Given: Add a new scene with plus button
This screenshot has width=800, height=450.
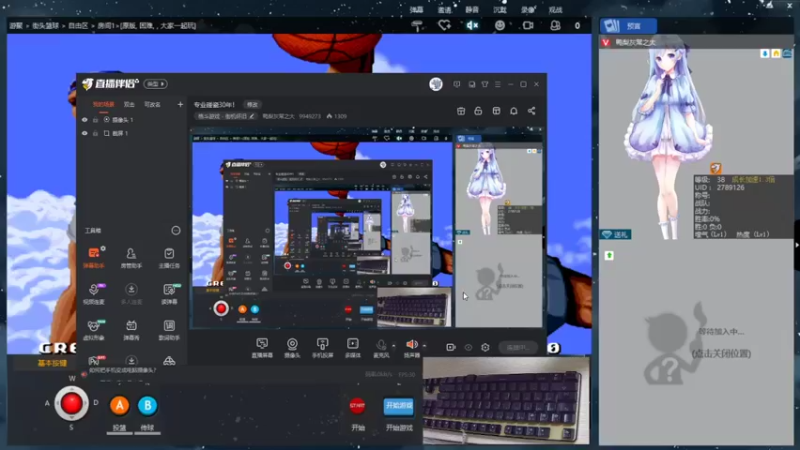Looking at the screenshot, I should coord(180,105).
